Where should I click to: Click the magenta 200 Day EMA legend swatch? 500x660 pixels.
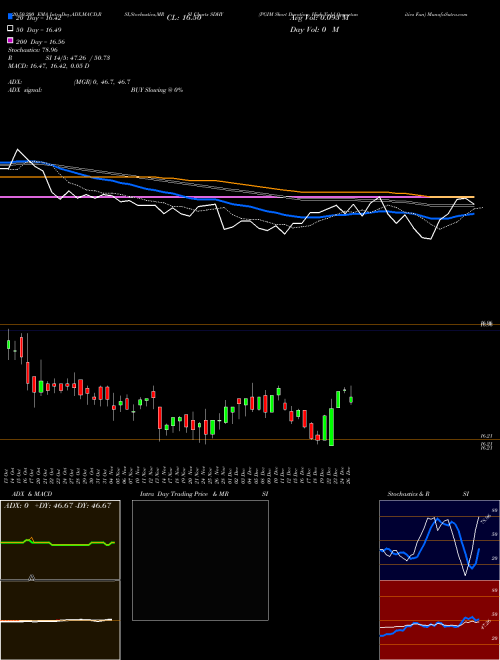(10, 40)
